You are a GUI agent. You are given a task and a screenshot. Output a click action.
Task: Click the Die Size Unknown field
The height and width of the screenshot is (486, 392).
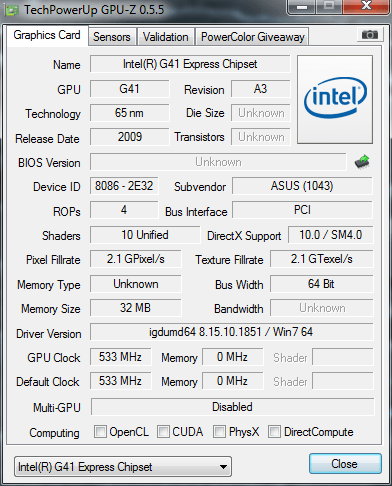coord(260,113)
